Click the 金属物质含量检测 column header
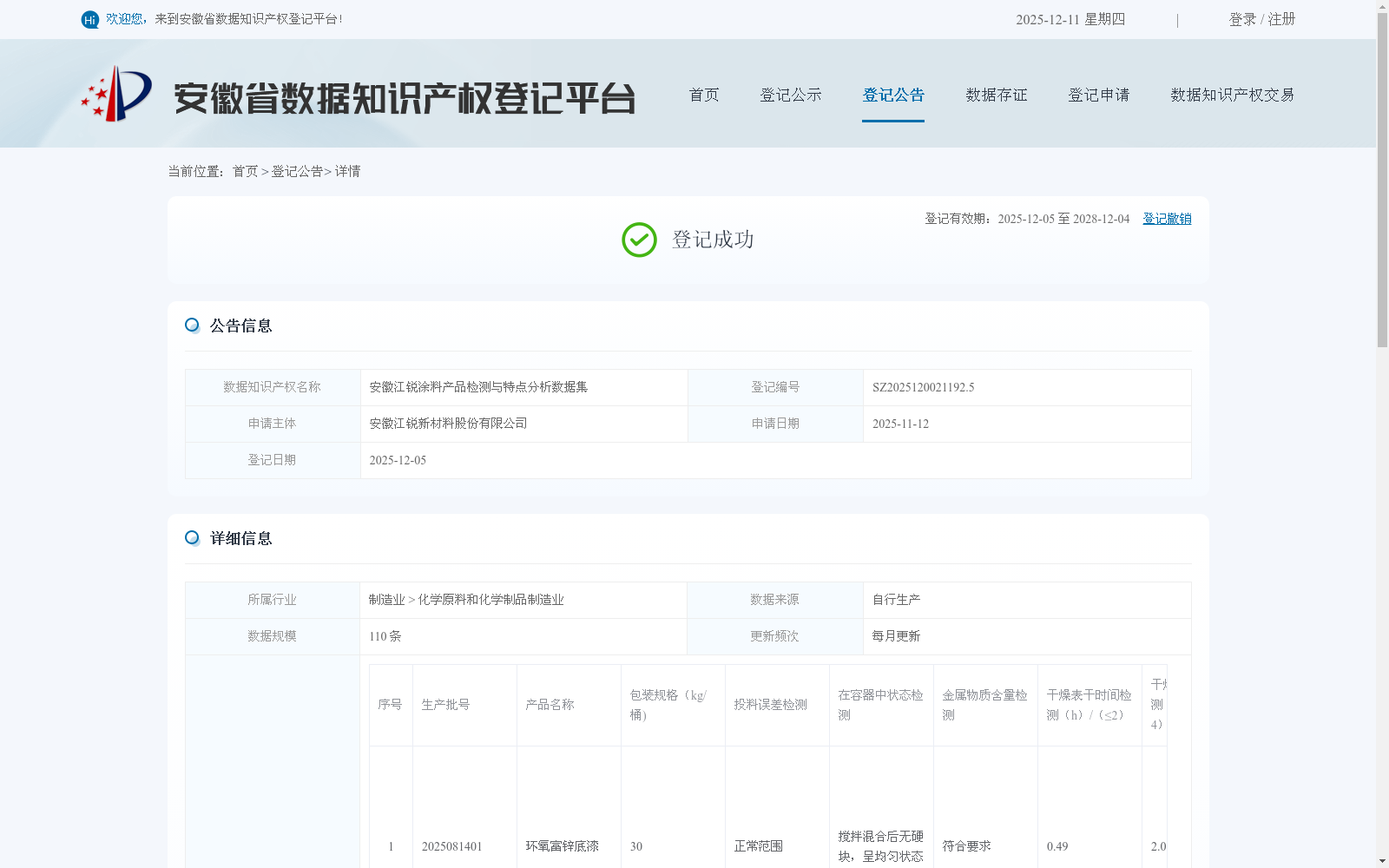The image size is (1389, 868). (x=985, y=705)
